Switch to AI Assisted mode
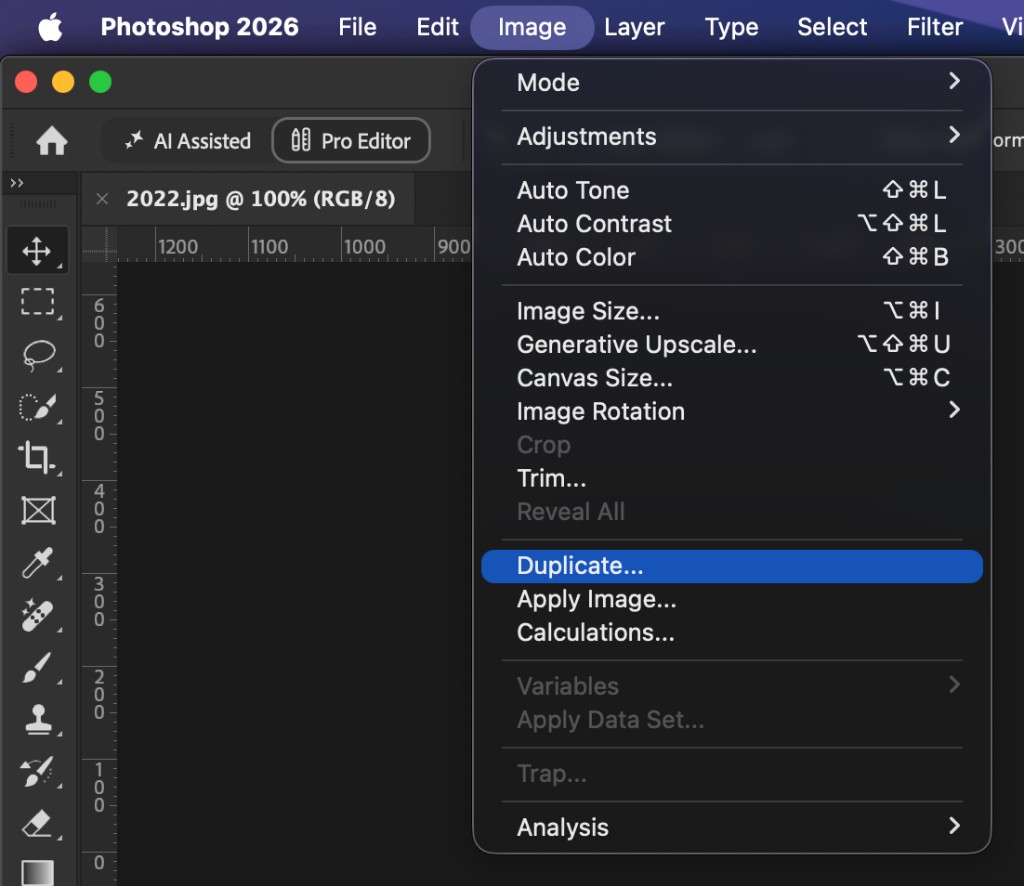The width and height of the screenshot is (1024, 886). coord(187,140)
